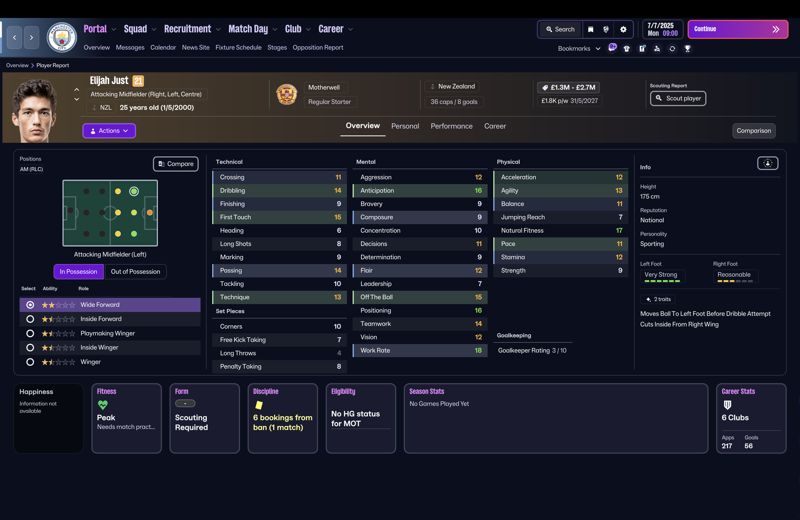Select the Inside Winger role radio
The image size is (800, 520).
[30, 348]
